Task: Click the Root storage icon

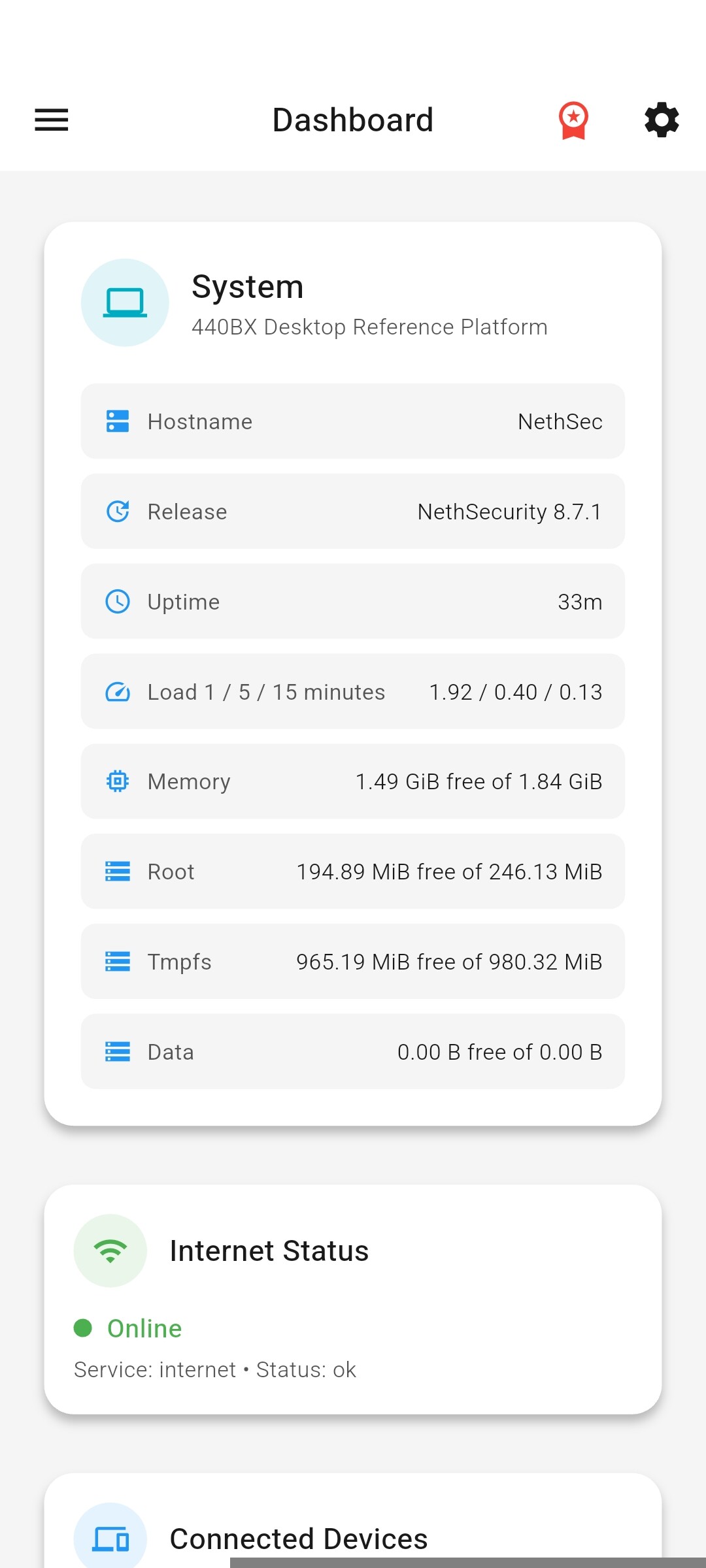Action: 118,872
